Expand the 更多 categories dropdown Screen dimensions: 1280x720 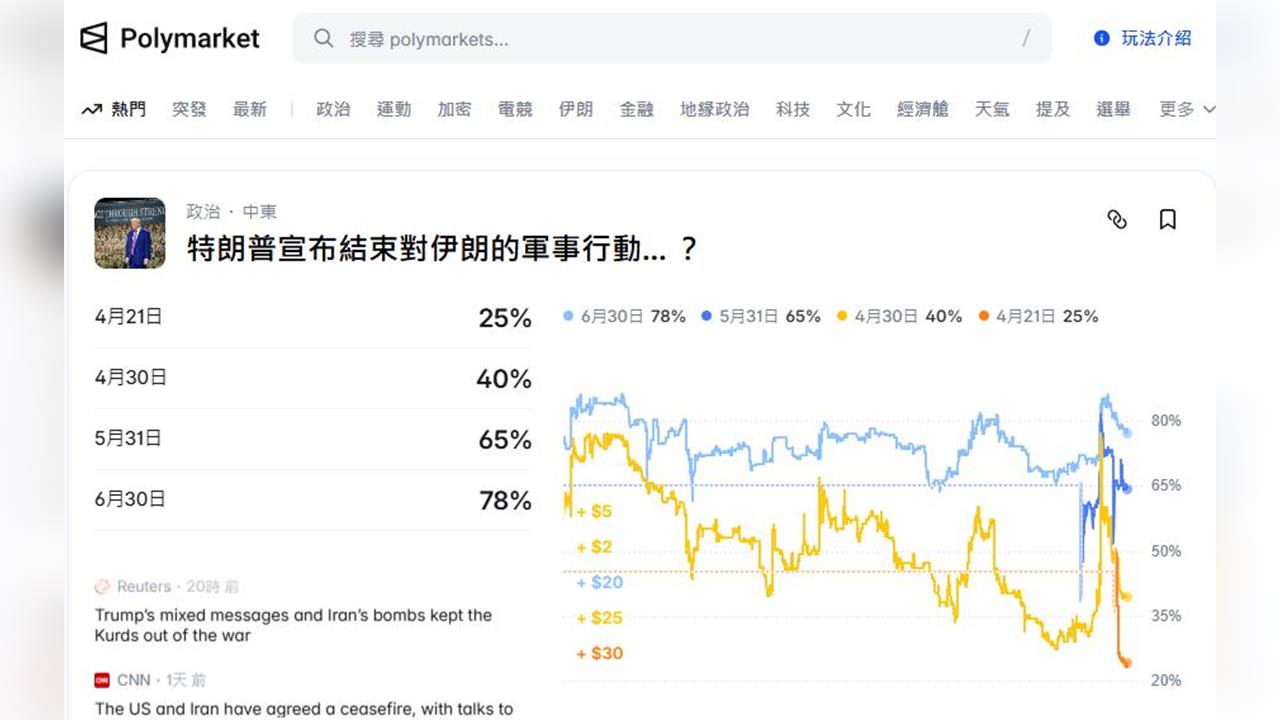(1186, 110)
